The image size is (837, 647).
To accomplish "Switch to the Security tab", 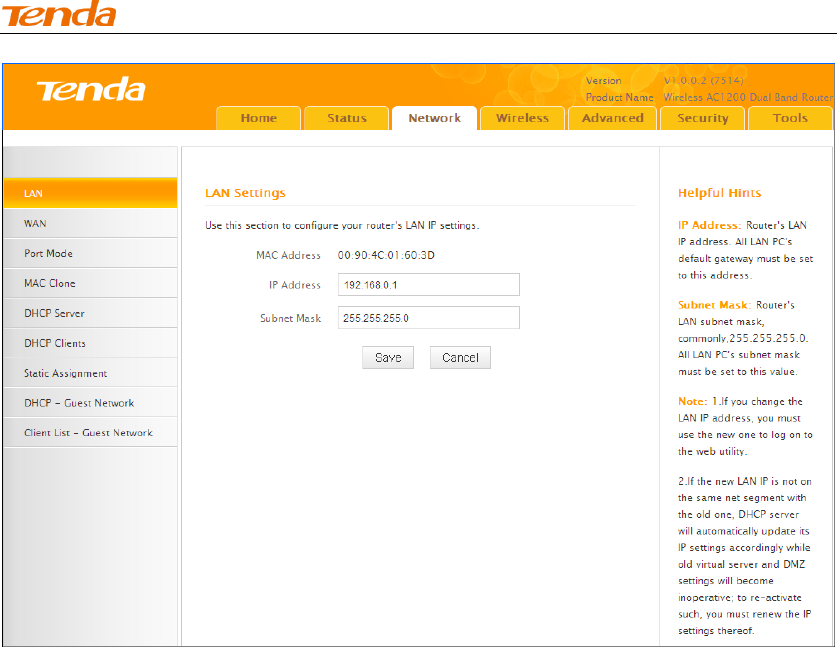I will click(x=702, y=118).
